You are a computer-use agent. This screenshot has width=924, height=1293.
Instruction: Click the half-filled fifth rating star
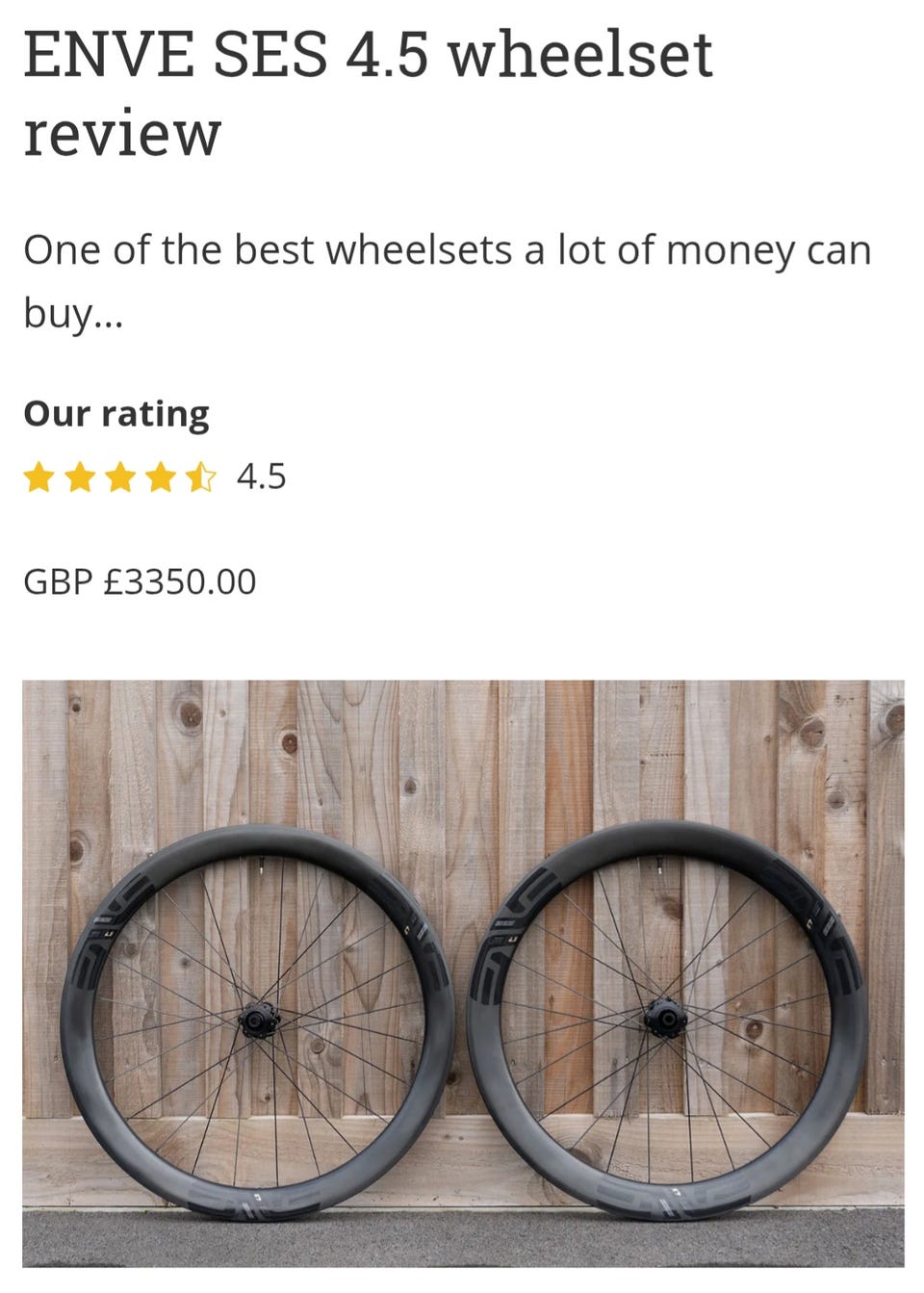(x=200, y=478)
